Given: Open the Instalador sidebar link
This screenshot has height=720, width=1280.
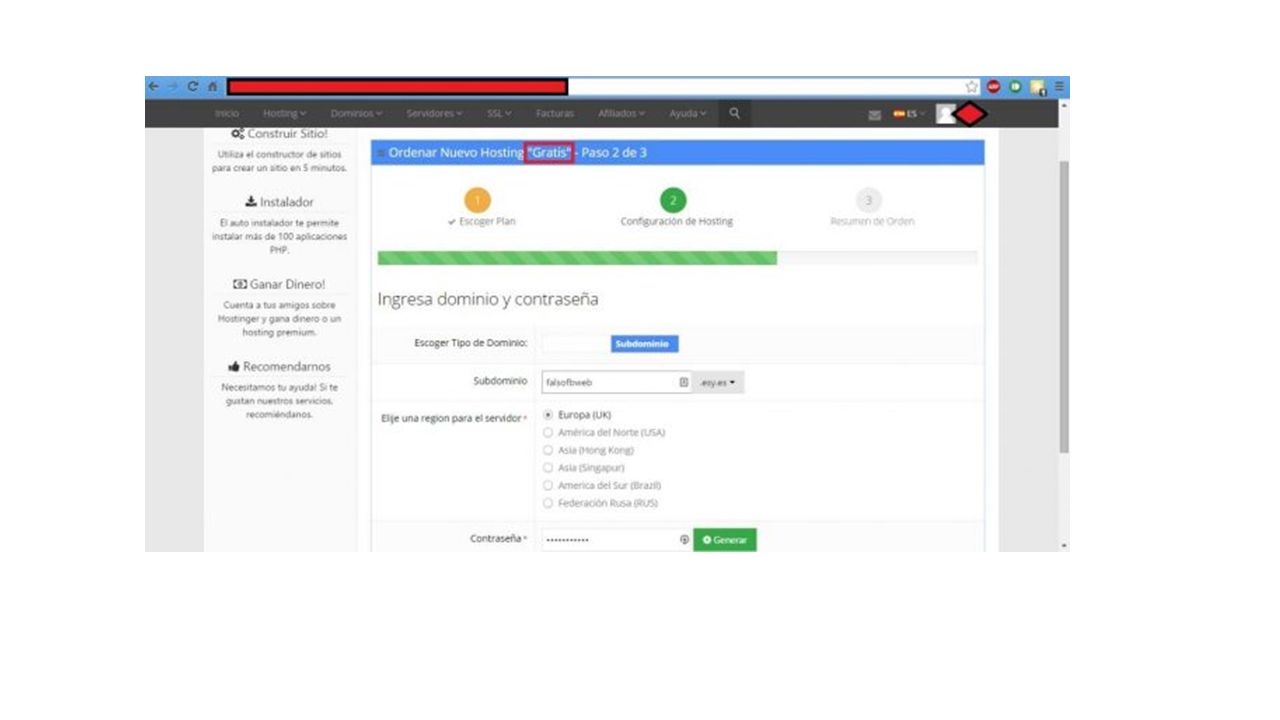Looking at the screenshot, I should [279, 202].
